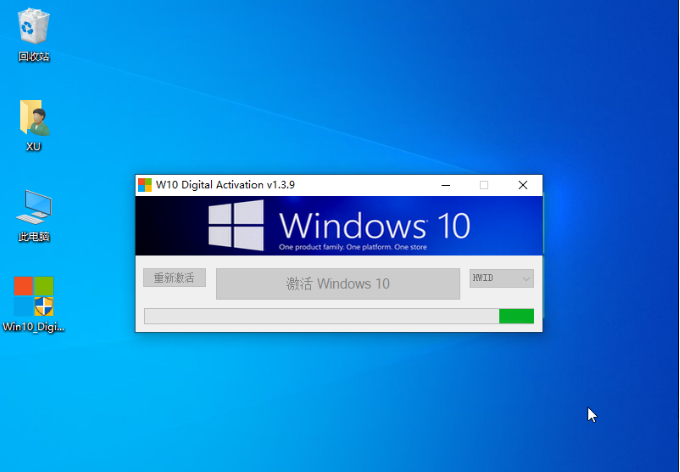Close the W10 Digital Activation window
The height and width of the screenshot is (472, 680).
[522, 185]
